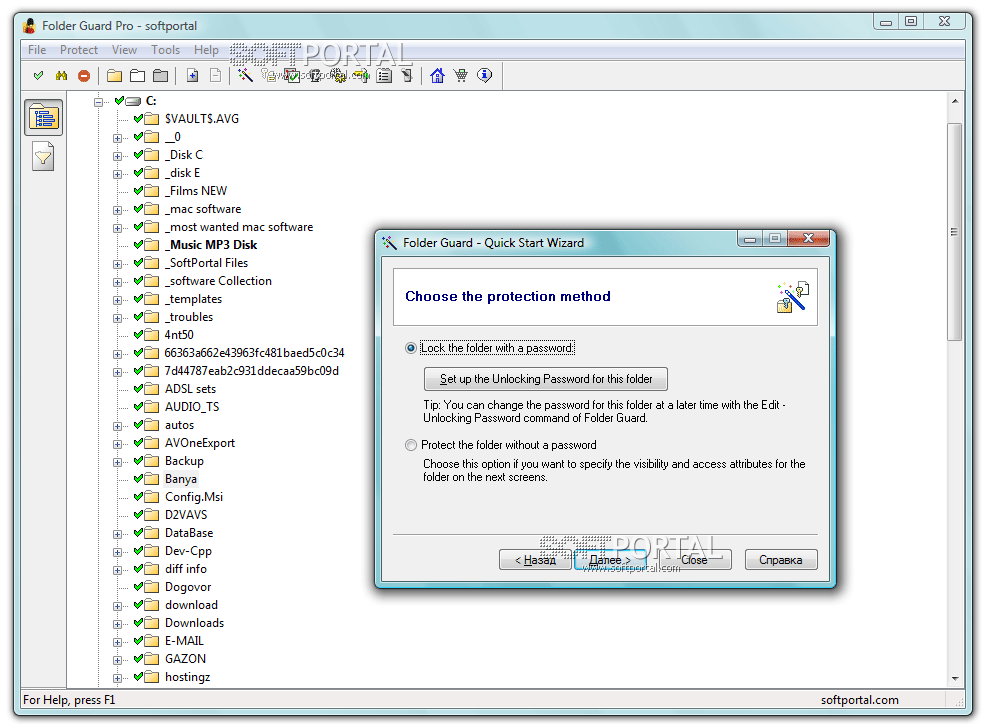This screenshot has width=984, height=724.
Task: Click the folder icon beside Banya
Action: 151,479
